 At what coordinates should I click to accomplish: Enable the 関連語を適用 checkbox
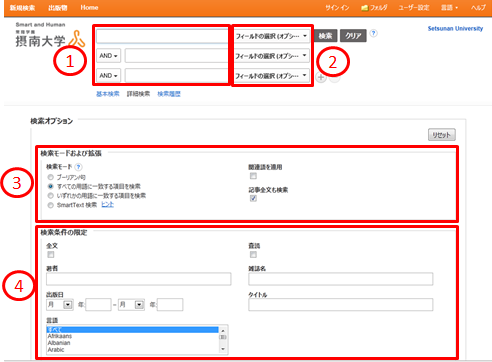(x=253, y=176)
